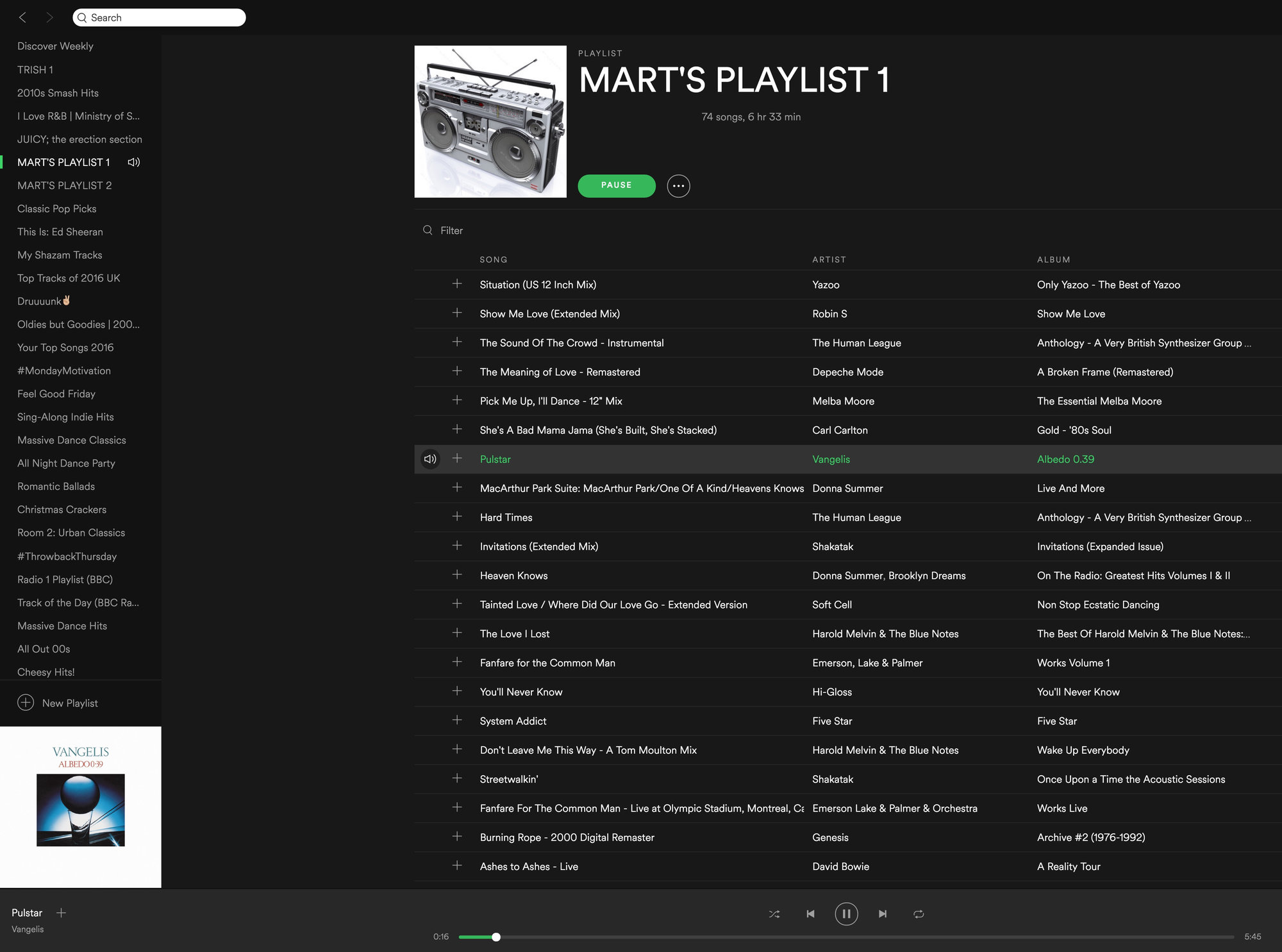Open the Classic Pop Picks playlist
This screenshot has width=1282, height=952.
tap(56, 209)
